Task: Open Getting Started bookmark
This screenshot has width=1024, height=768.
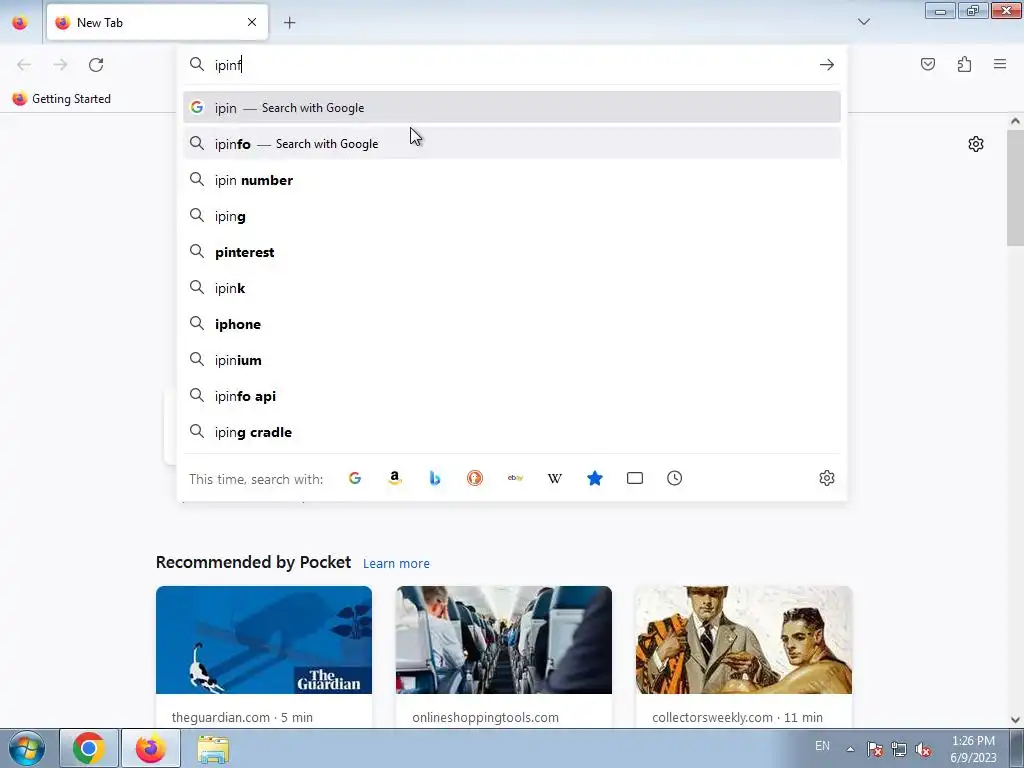Action: pos(61,99)
